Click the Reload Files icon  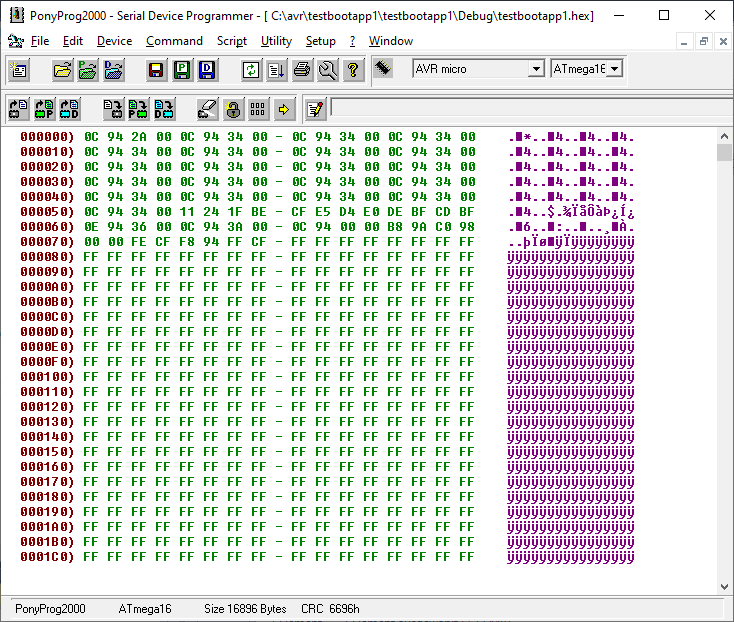pyautogui.click(x=251, y=70)
